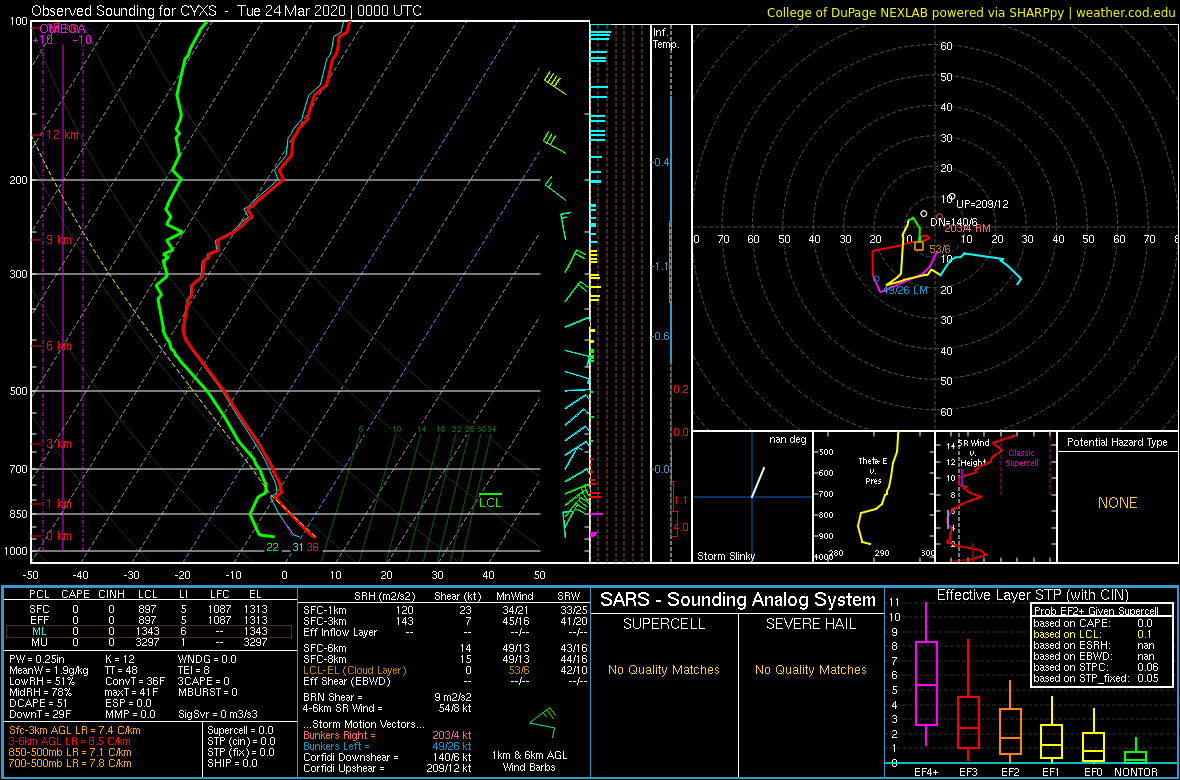Screen dimensions: 1180x780
Task: Click 'No Quality Matches' under SEVERE HAIL
Action: pyautogui.click(x=810, y=670)
